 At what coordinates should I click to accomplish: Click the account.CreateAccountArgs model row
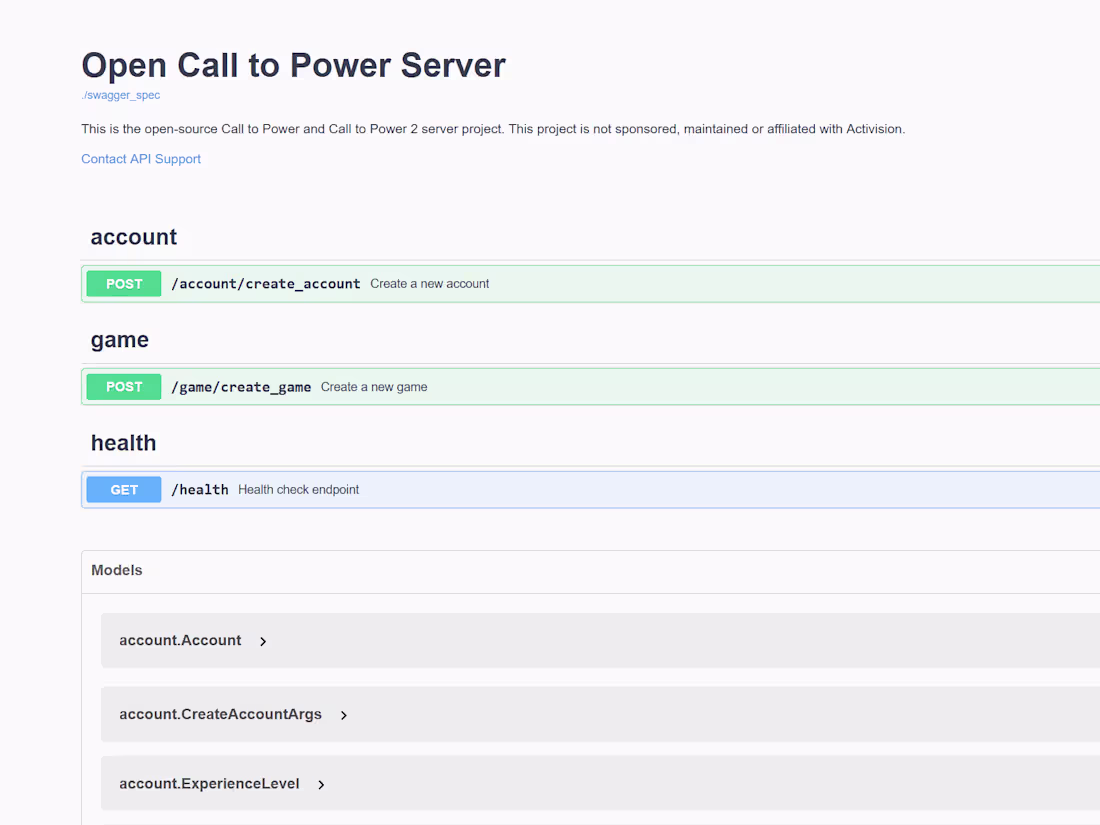pos(220,714)
